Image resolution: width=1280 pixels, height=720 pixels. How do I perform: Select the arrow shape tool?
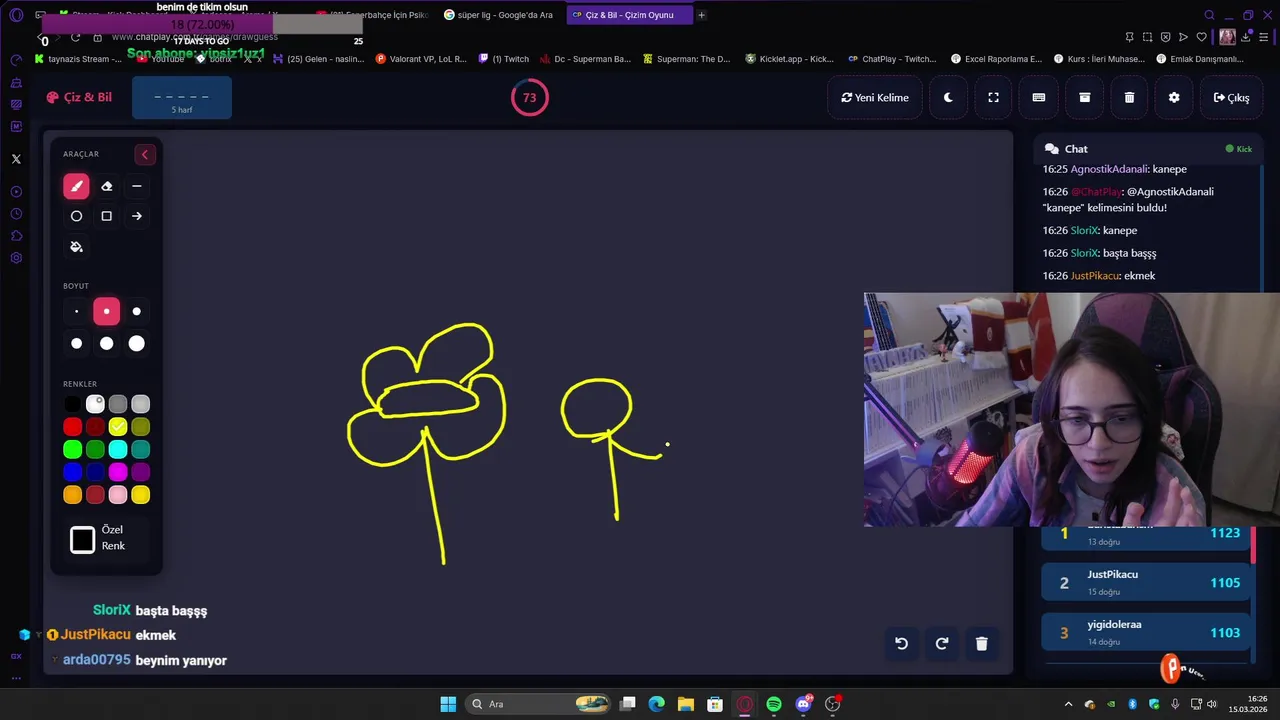point(137,216)
